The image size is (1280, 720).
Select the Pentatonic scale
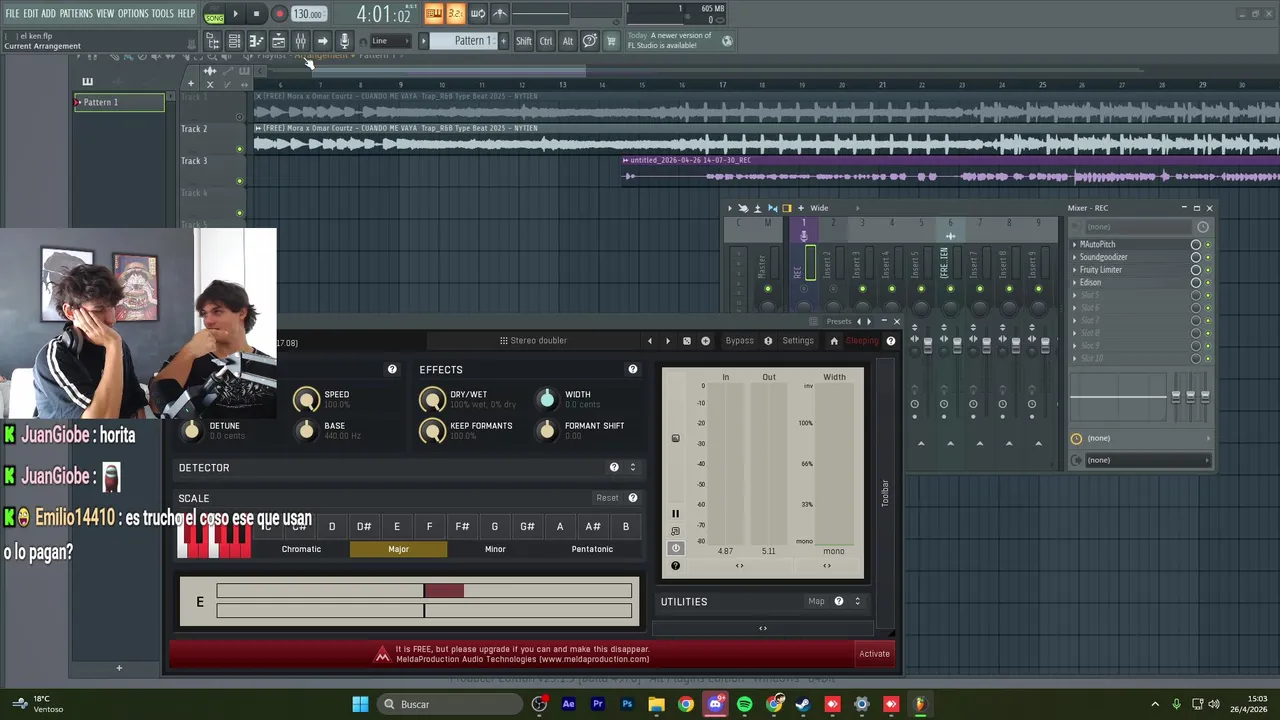click(x=592, y=549)
